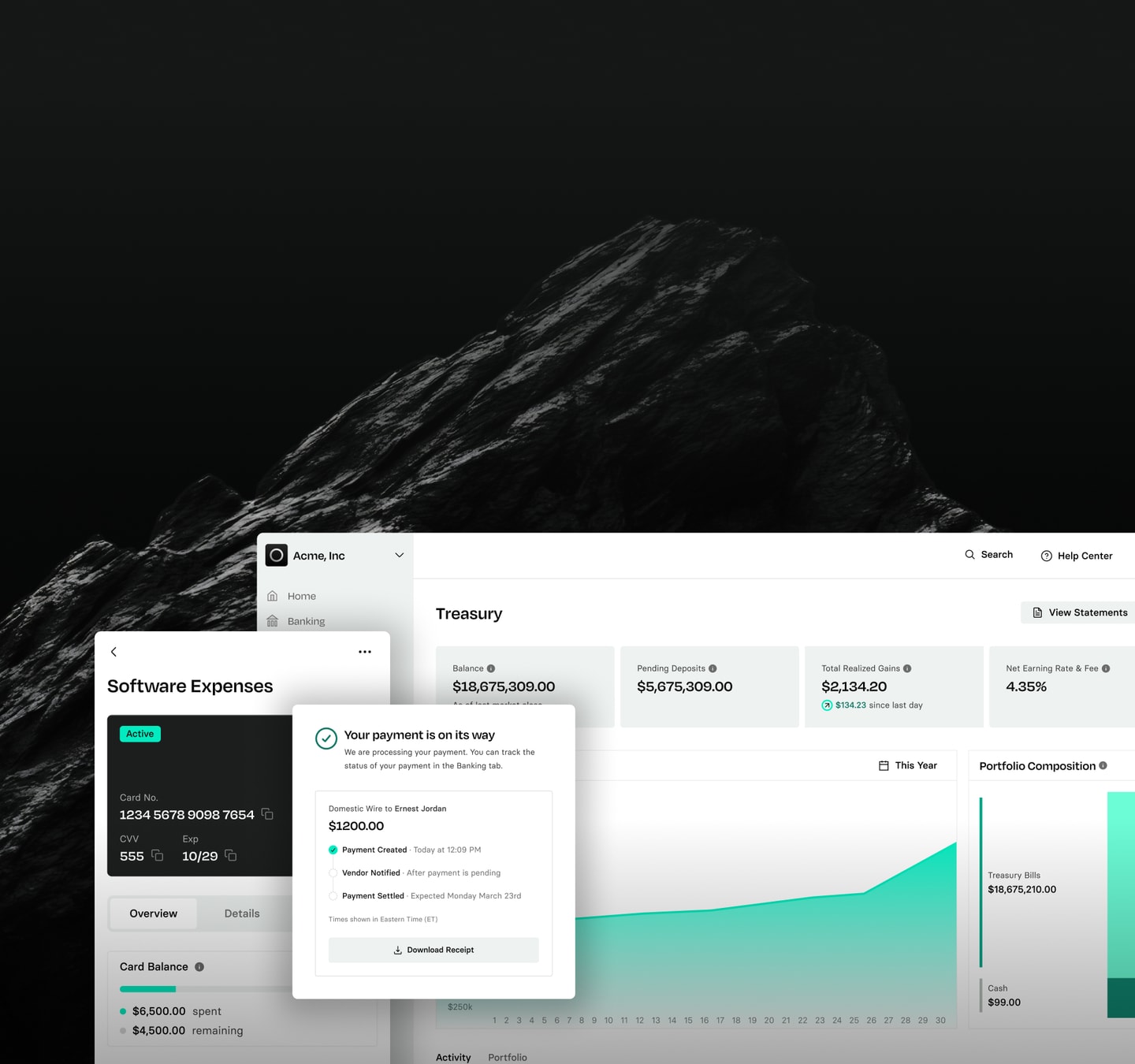Click the Pending Deposits info icon
Viewport: 1135px width, 1064px height.
713,668
